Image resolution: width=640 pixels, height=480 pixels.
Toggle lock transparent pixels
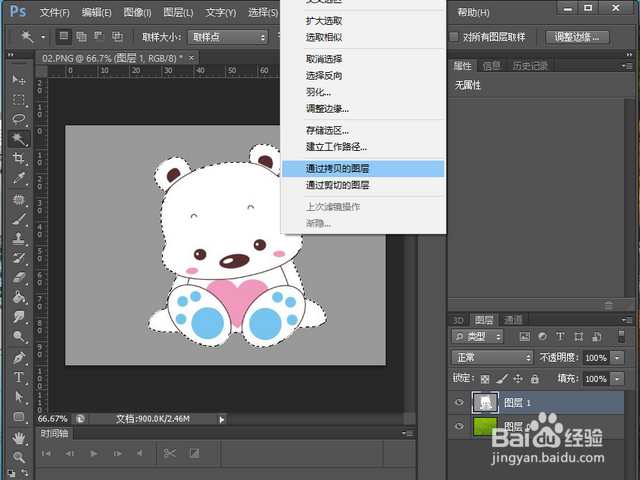pos(485,379)
